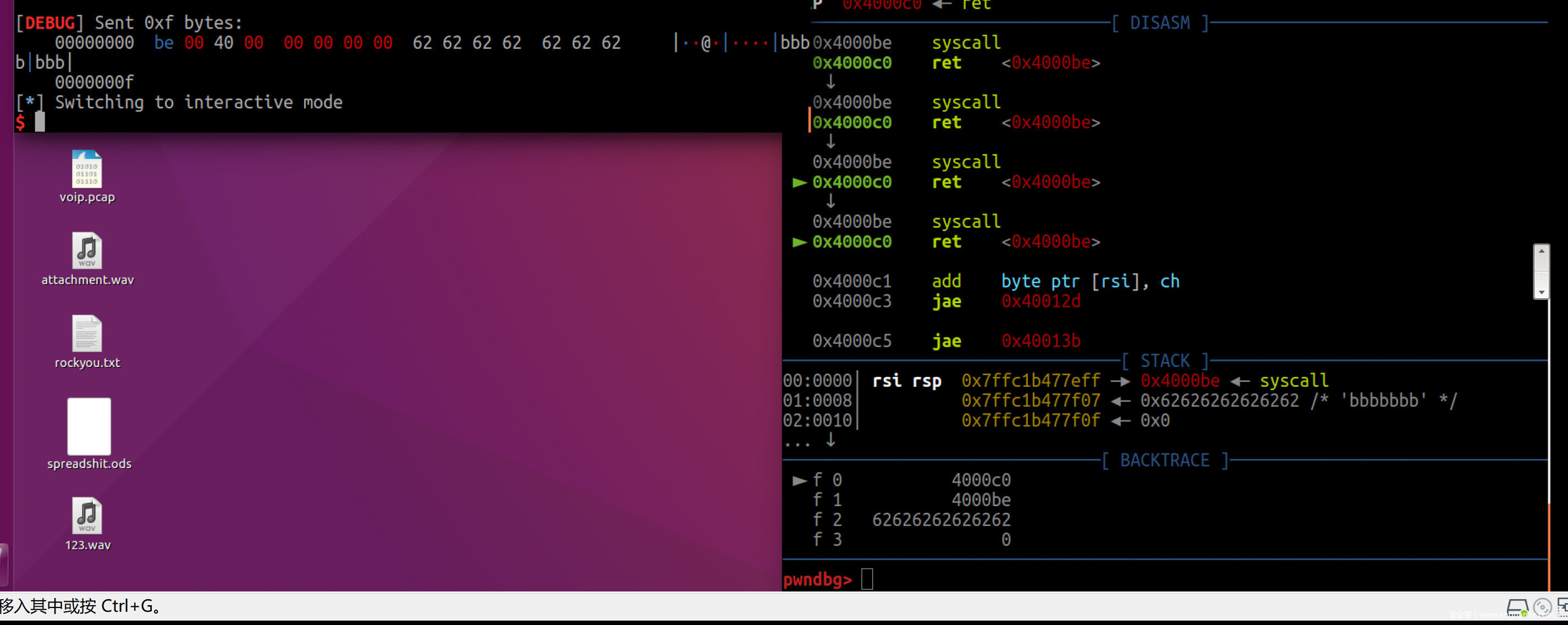This screenshot has height=625, width=1568.
Task: Select the spreadshit.ods spreadsheet icon
Action: [x=89, y=426]
